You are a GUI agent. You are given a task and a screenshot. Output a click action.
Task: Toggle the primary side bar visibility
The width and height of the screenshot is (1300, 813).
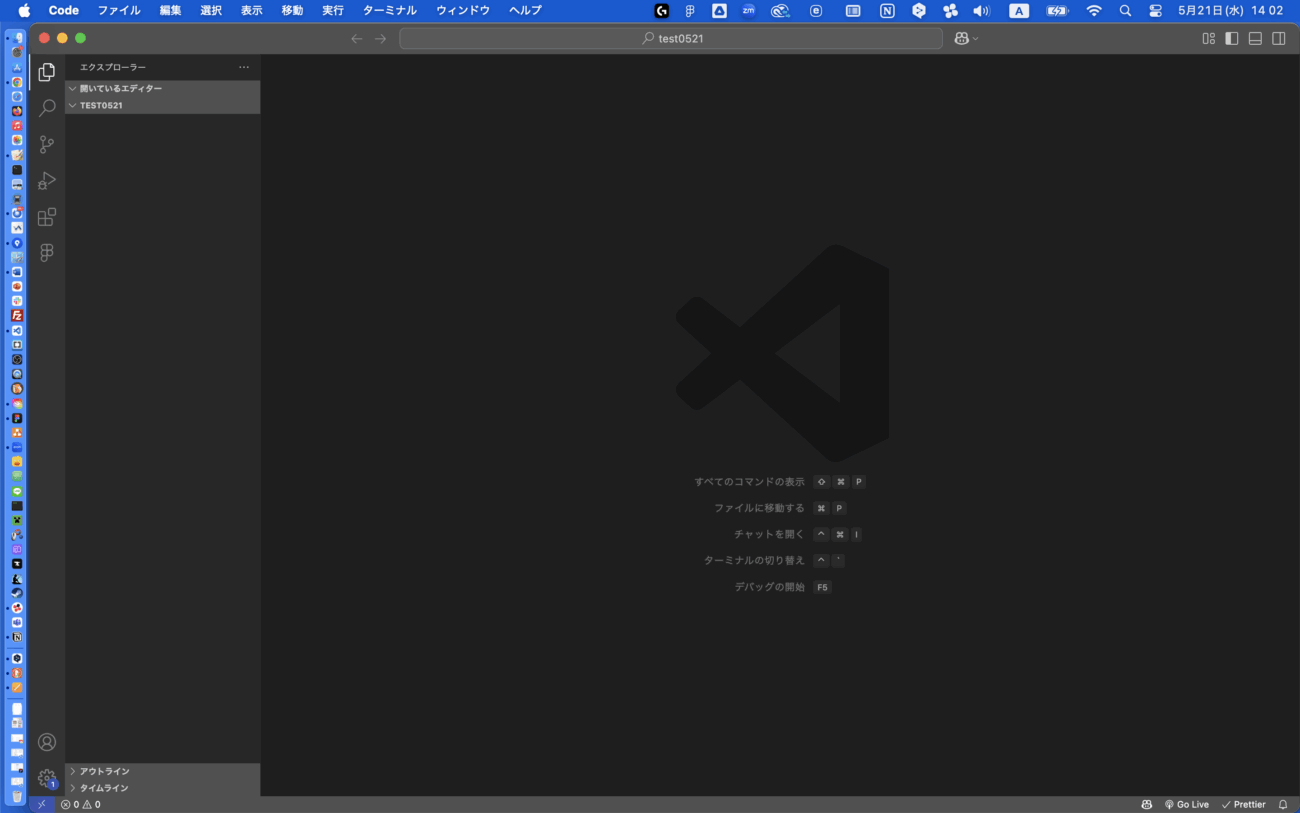[x=1231, y=38]
